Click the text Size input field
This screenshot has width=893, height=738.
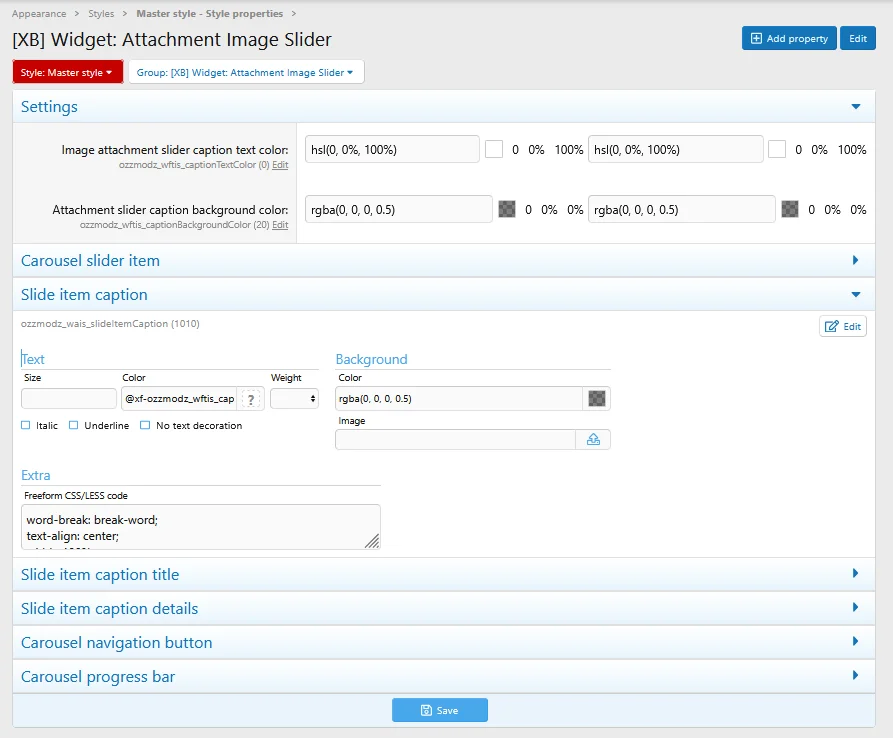(69, 399)
